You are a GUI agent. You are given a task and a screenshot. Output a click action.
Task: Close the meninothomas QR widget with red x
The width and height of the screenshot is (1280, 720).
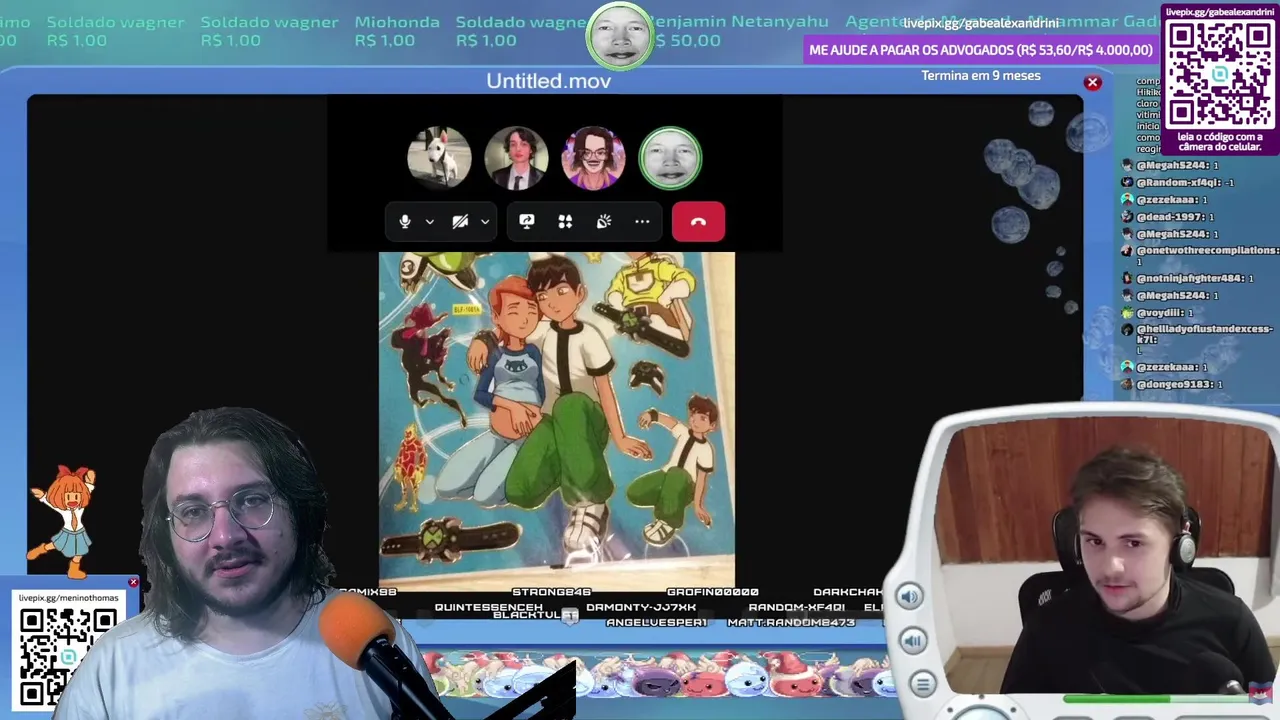[x=133, y=582]
